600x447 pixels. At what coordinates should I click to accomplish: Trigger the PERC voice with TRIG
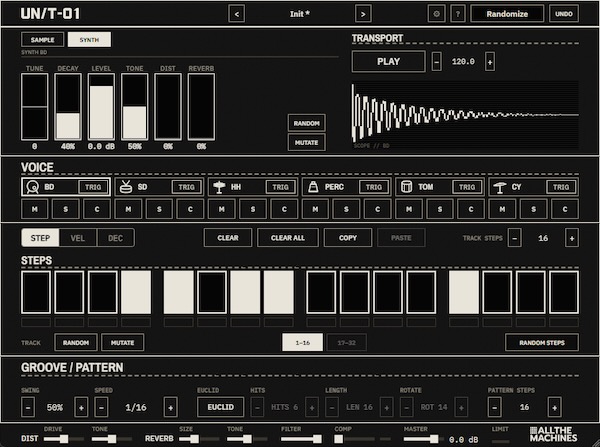(373, 187)
